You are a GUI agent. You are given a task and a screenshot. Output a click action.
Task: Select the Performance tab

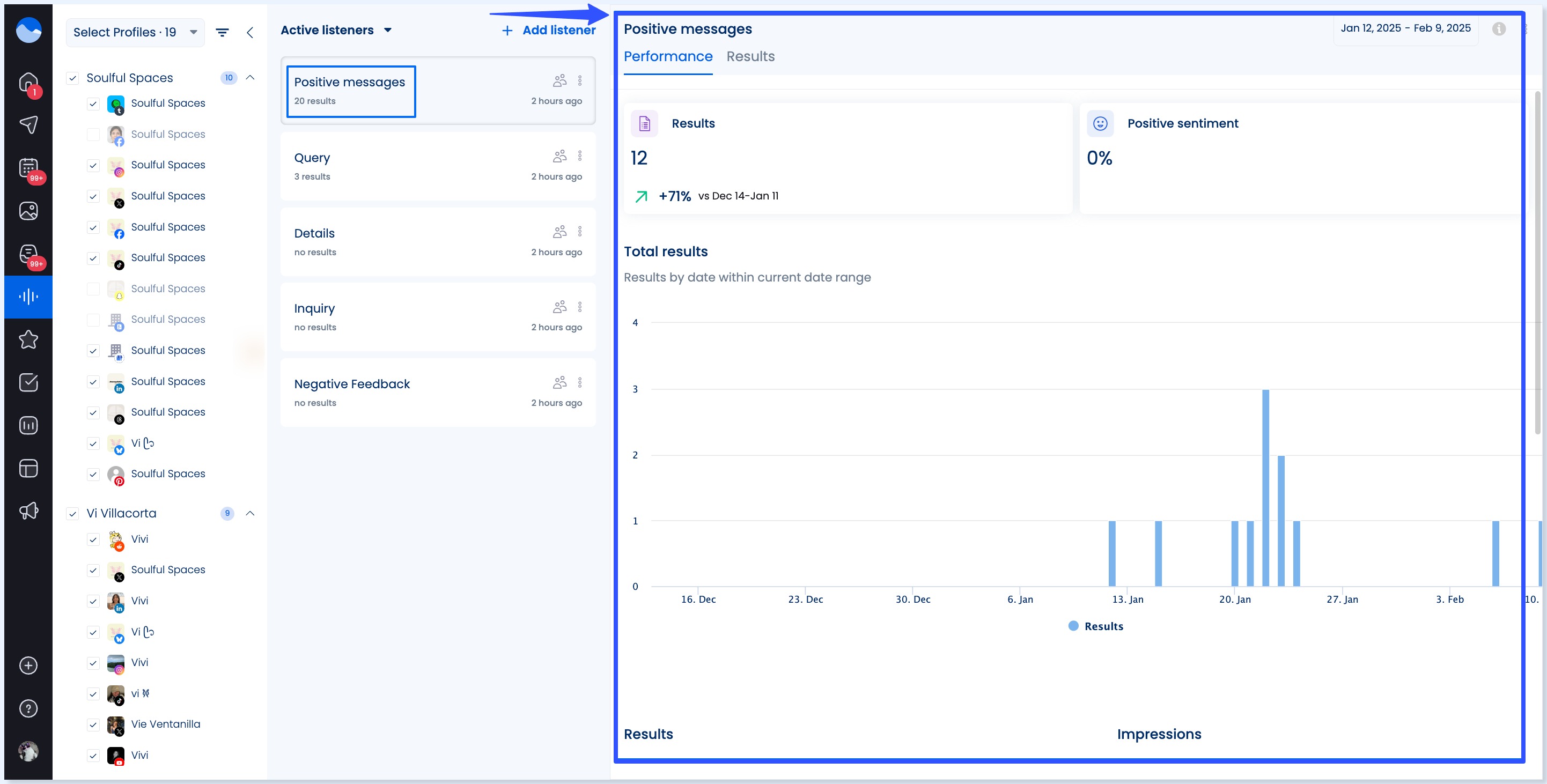668,56
